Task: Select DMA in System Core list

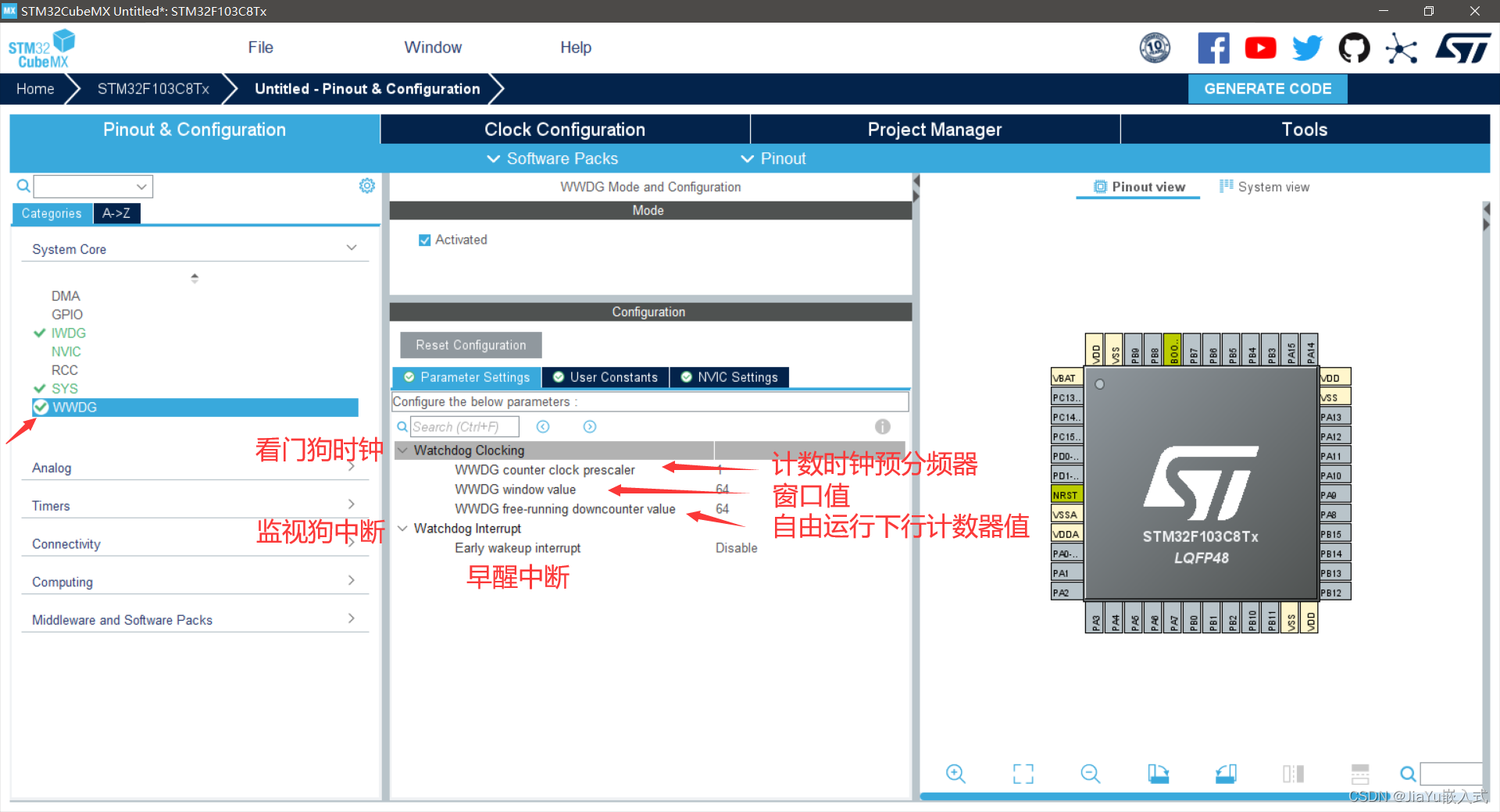Action: [66, 296]
